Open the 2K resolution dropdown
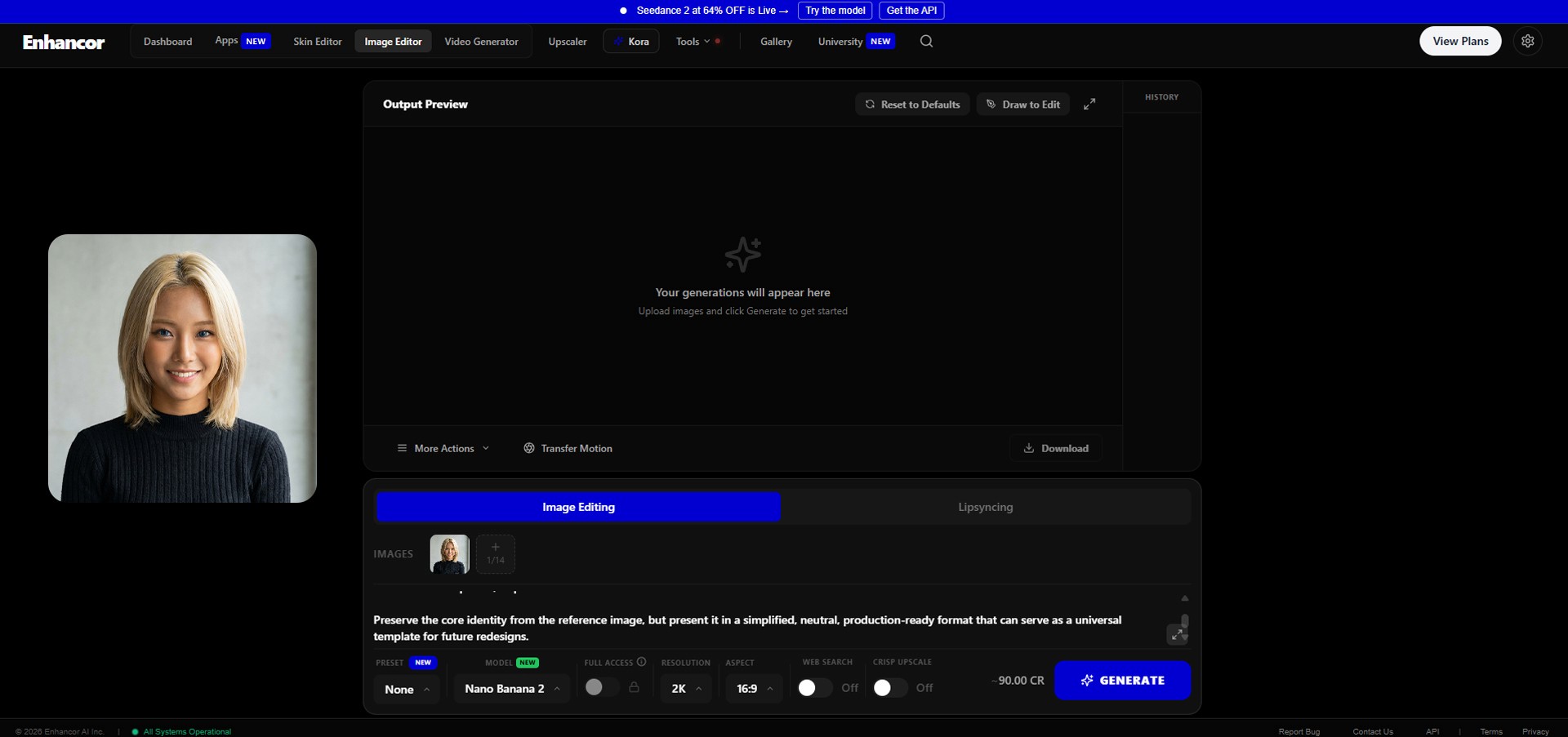 click(686, 689)
